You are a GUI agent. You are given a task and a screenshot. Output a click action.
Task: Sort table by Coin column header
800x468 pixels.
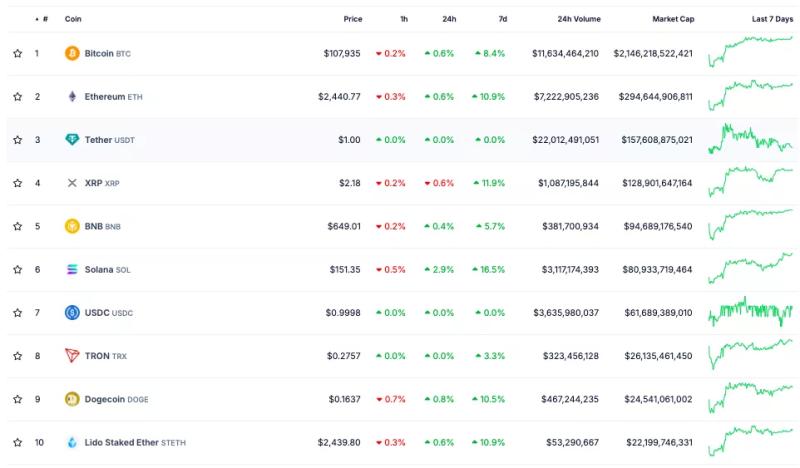tap(73, 19)
